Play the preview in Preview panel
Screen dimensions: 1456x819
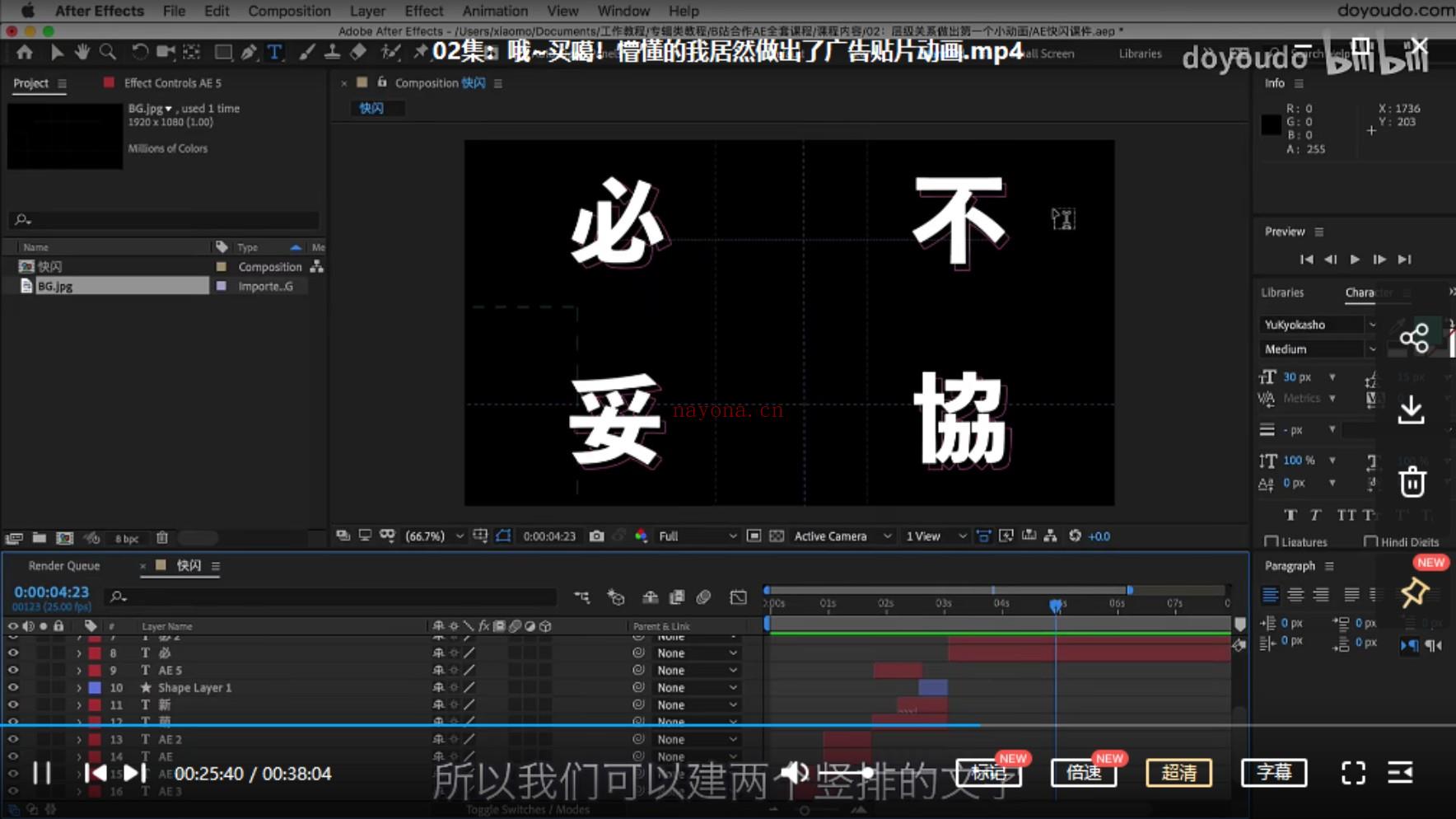click(x=1355, y=259)
